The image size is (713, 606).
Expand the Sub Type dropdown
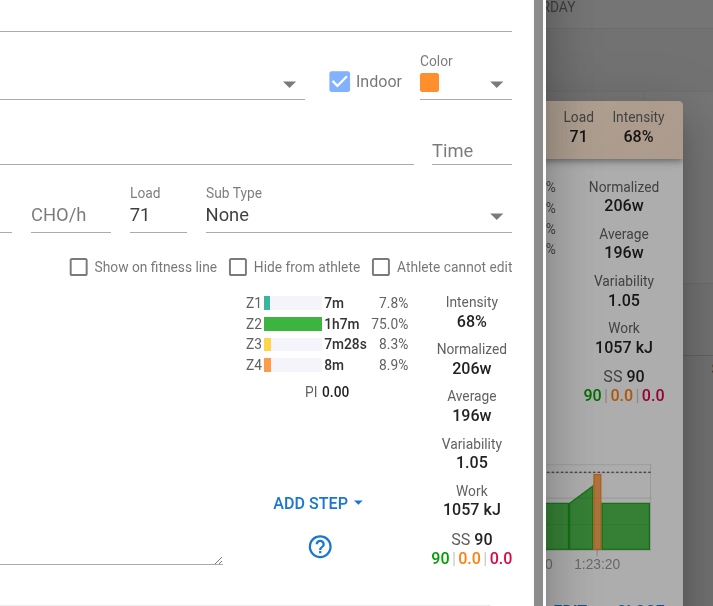[497, 216]
